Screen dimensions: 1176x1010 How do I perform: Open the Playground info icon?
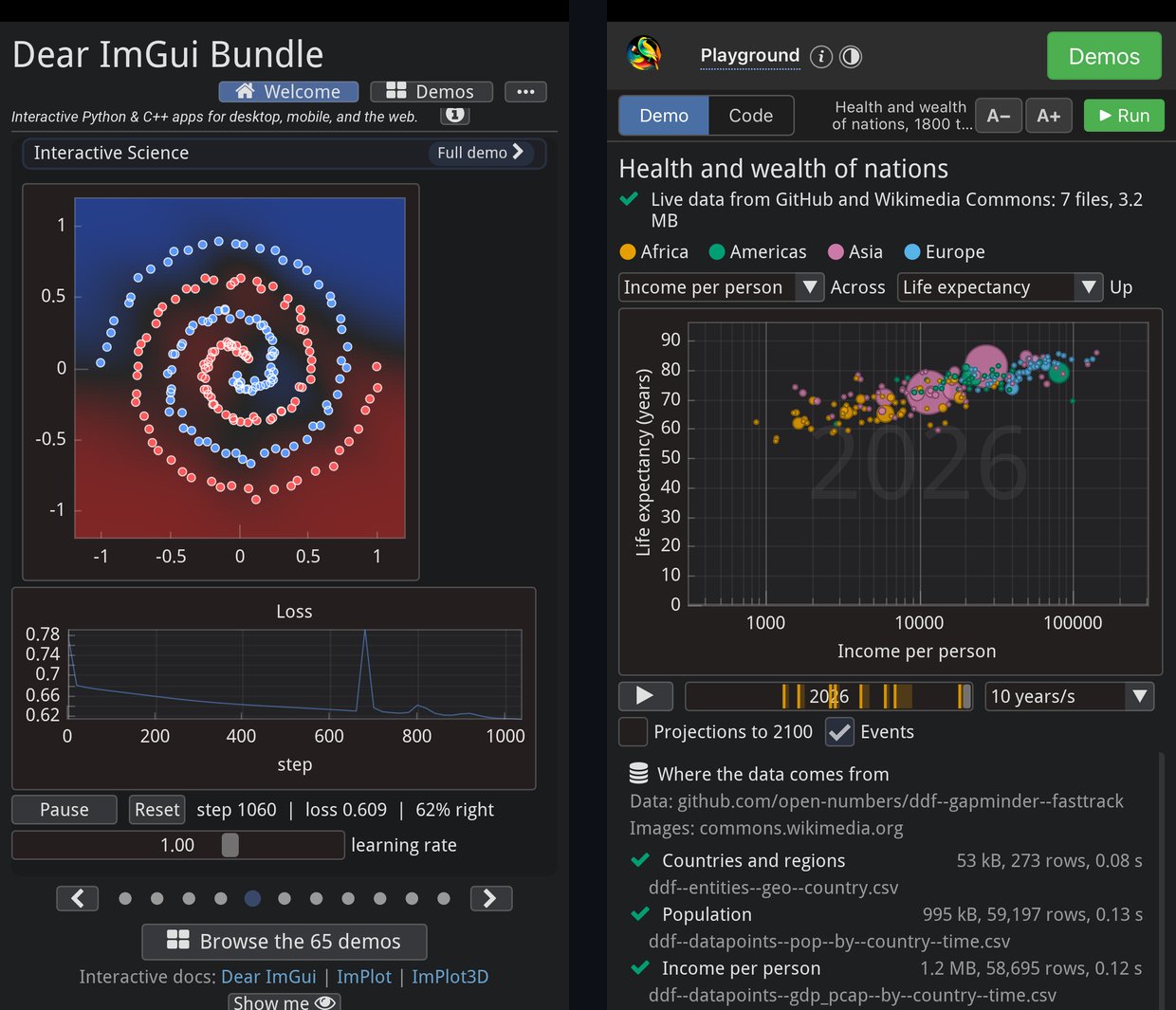(821, 57)
